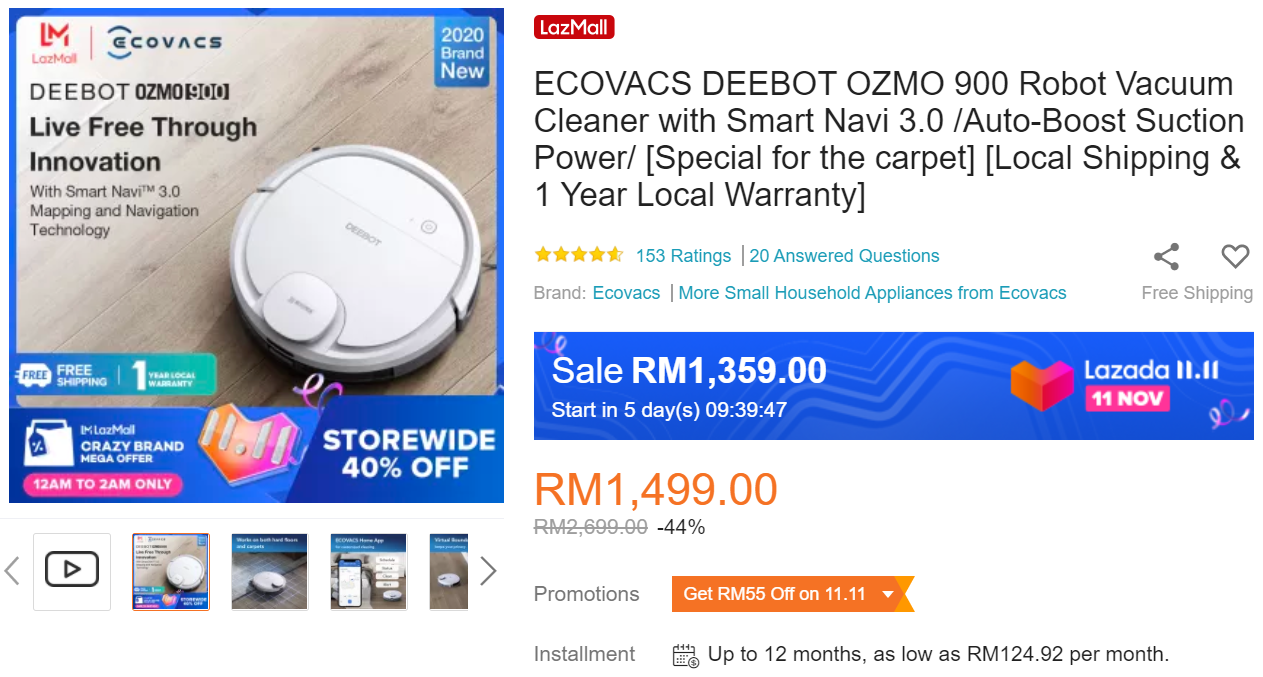
Task: Play the product video thumbnail
Action: pyautogui.click(x=72, y=571)
